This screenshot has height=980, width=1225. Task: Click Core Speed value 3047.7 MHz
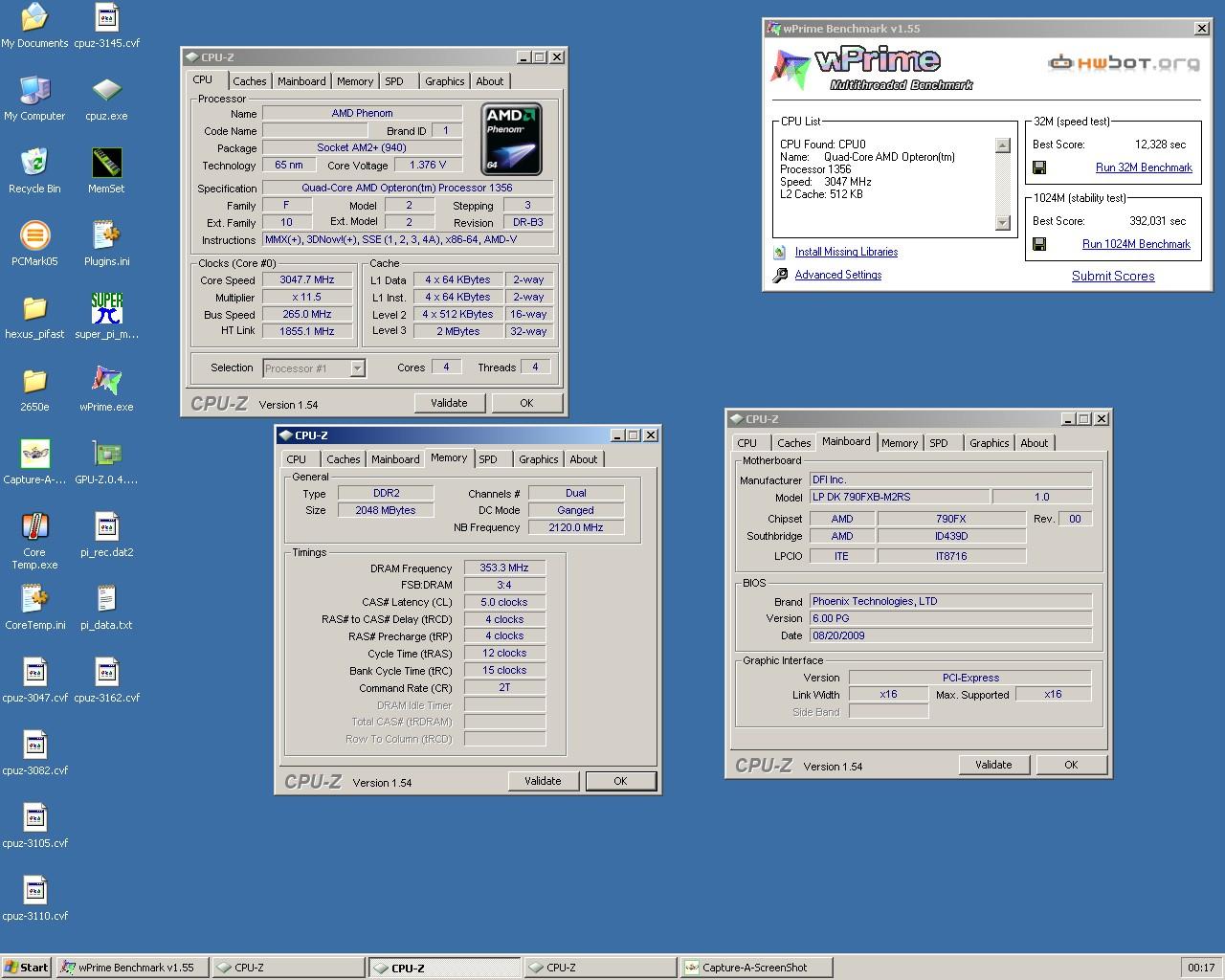[307, 280]
